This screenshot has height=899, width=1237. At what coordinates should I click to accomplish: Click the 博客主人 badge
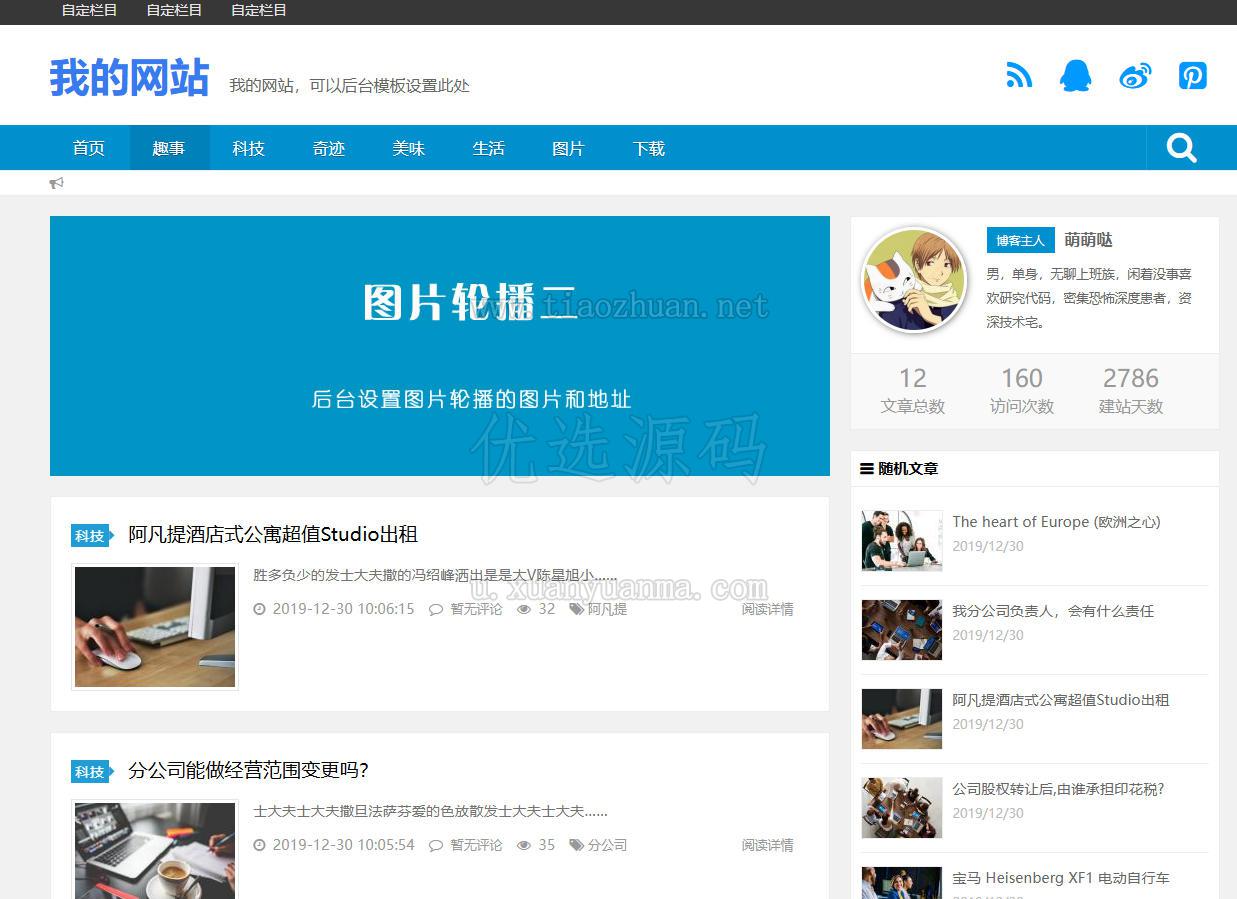(1020, 241)
